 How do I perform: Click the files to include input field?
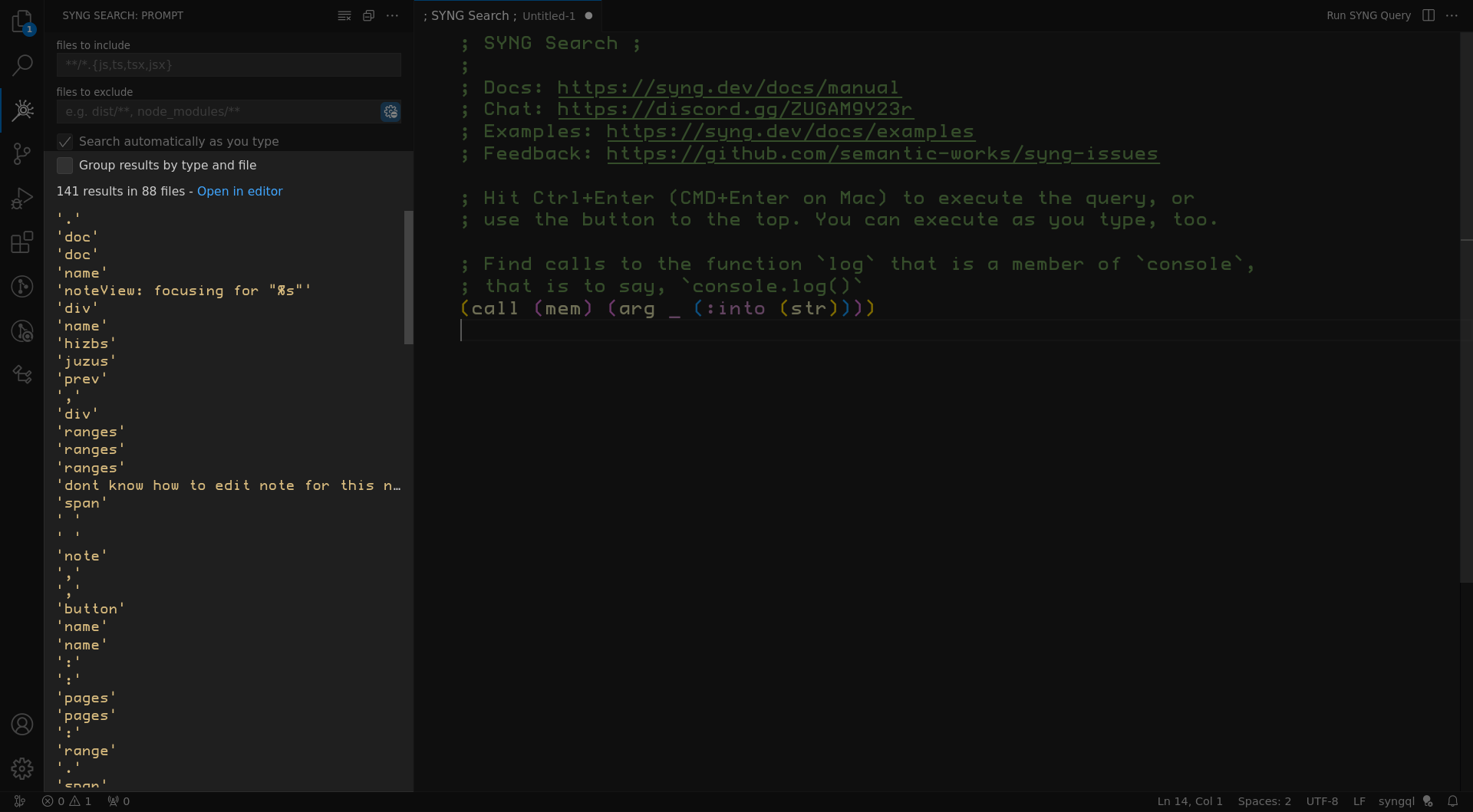tap(229, 65)
